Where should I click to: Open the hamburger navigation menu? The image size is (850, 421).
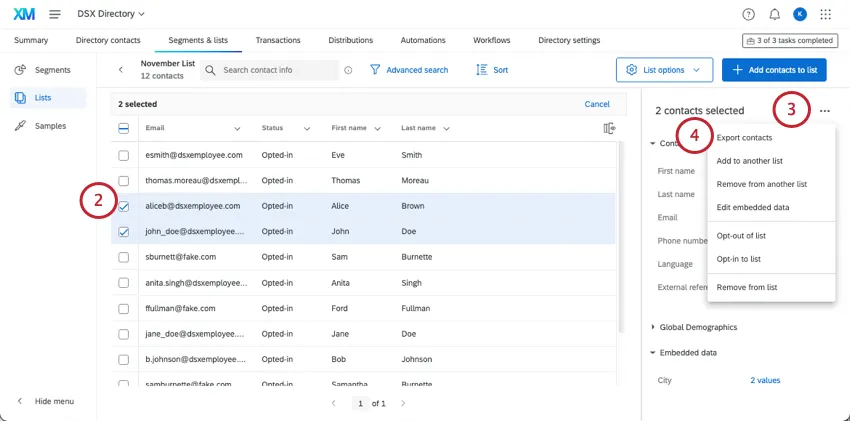click(x=54, y=14)
